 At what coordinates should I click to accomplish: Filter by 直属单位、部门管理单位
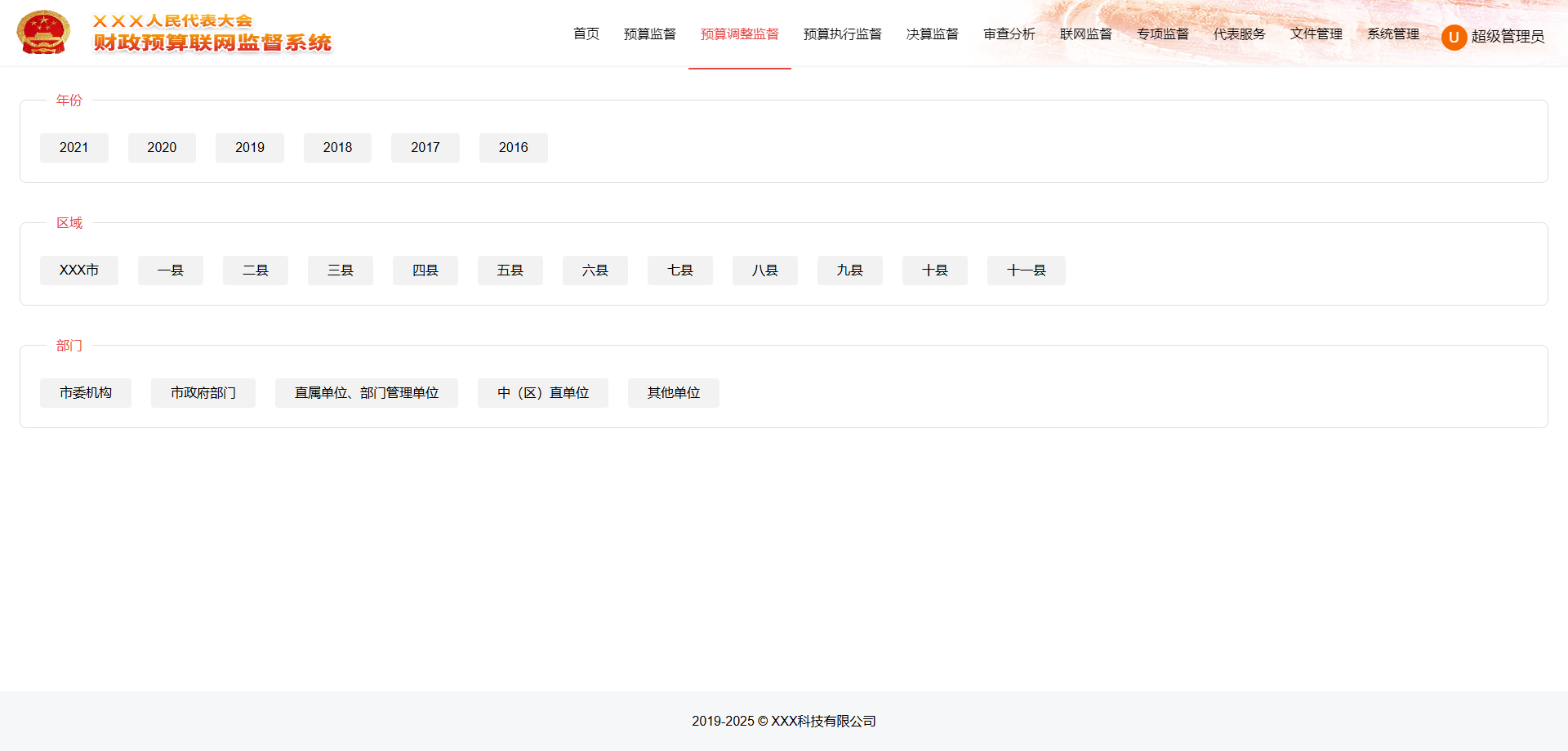tap(367, 393)
